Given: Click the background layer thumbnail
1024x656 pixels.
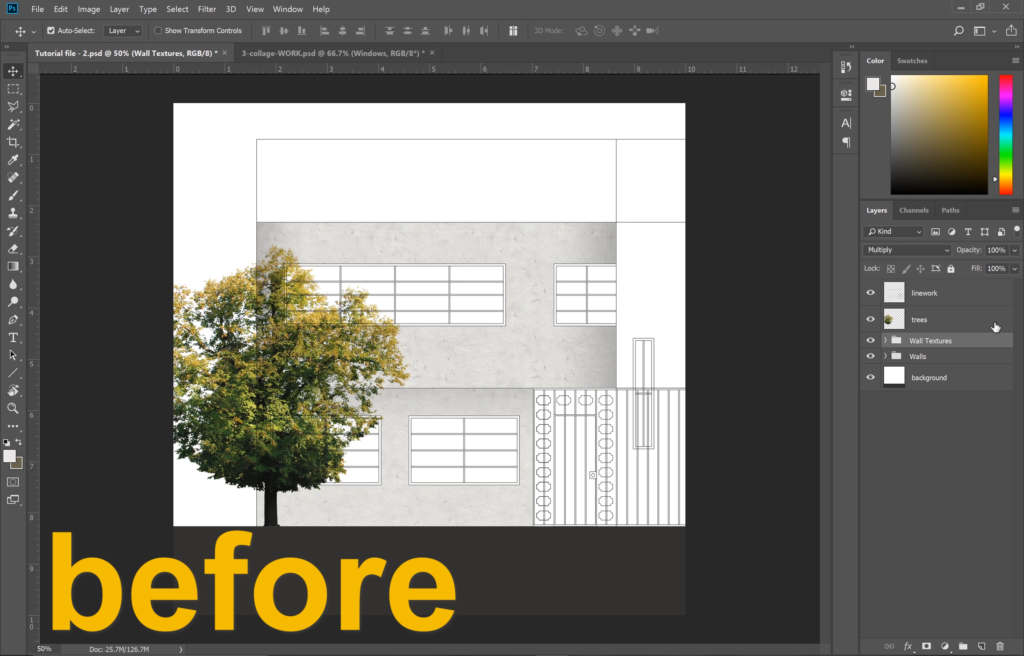Looking at the screenshot, I should pyautogui.click(x=894, y=377).
